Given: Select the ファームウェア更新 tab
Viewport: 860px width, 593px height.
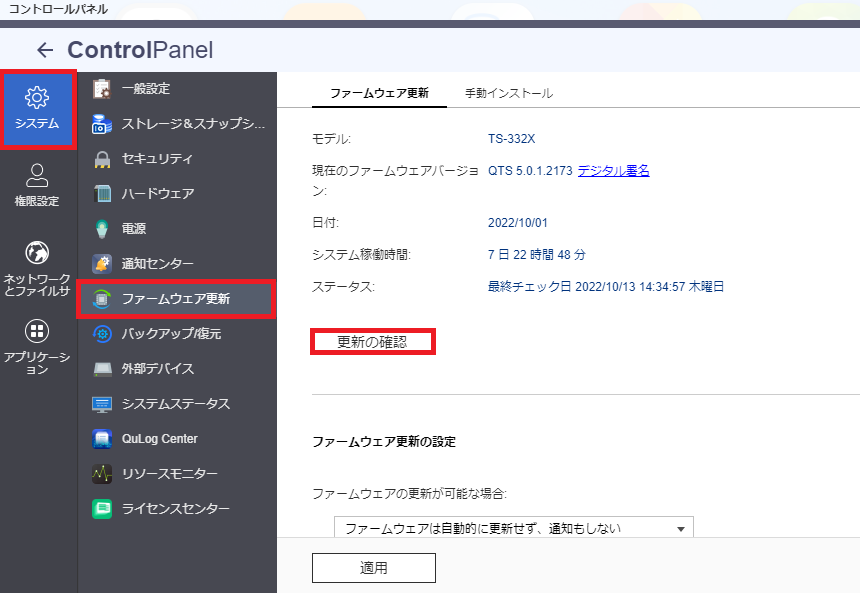Looking at the screenshot, I should pyautogui.click(x=379, y=93).
